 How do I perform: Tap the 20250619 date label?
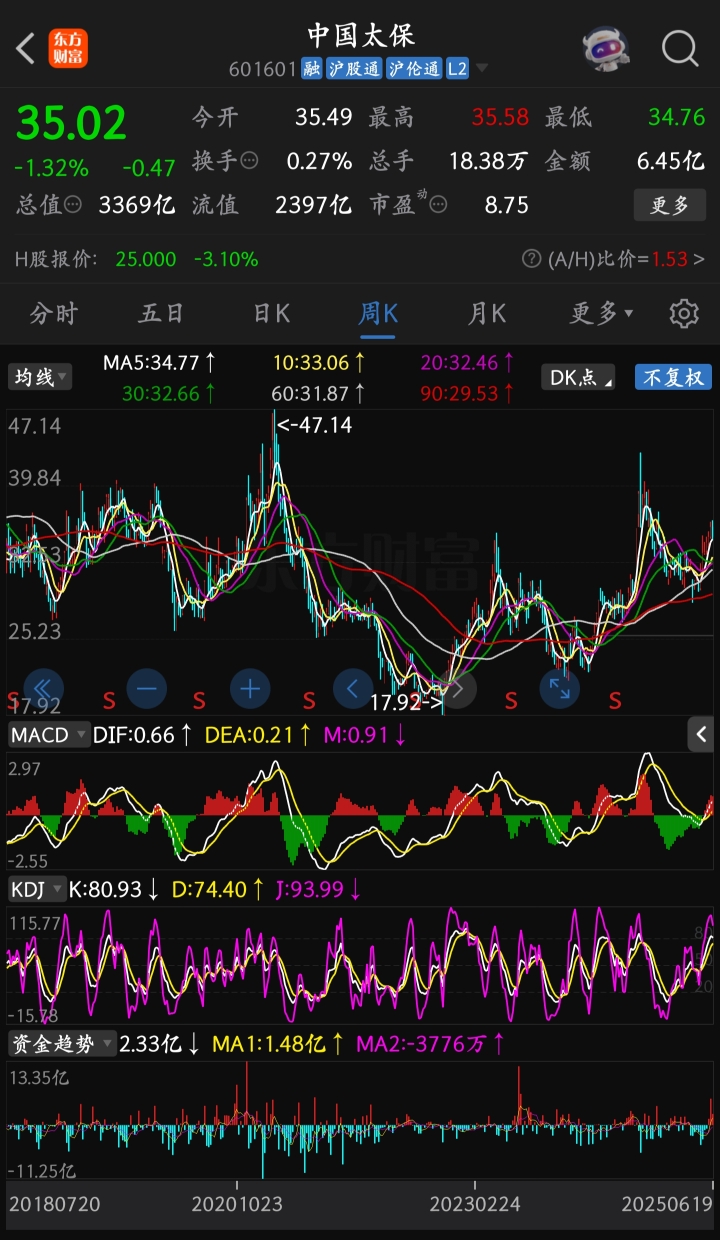click(x=667, y=1204)
